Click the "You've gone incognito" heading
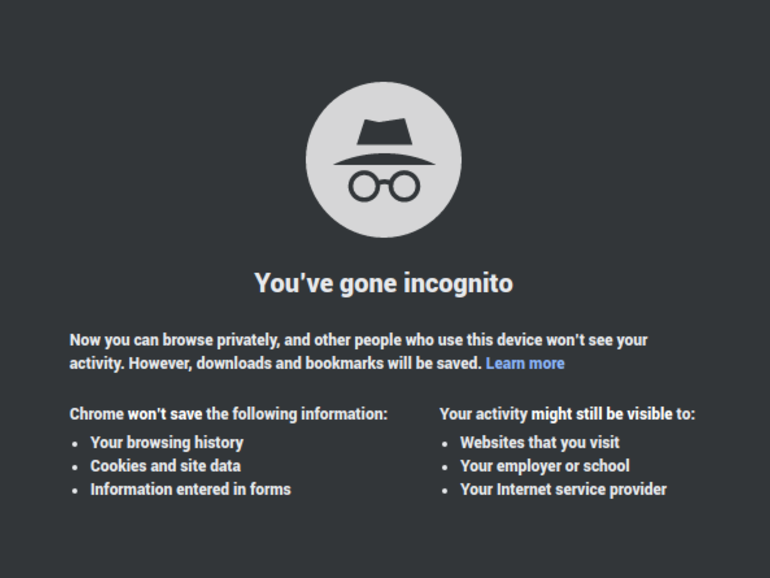Screen dimensions: 770x578 [383, 283]
